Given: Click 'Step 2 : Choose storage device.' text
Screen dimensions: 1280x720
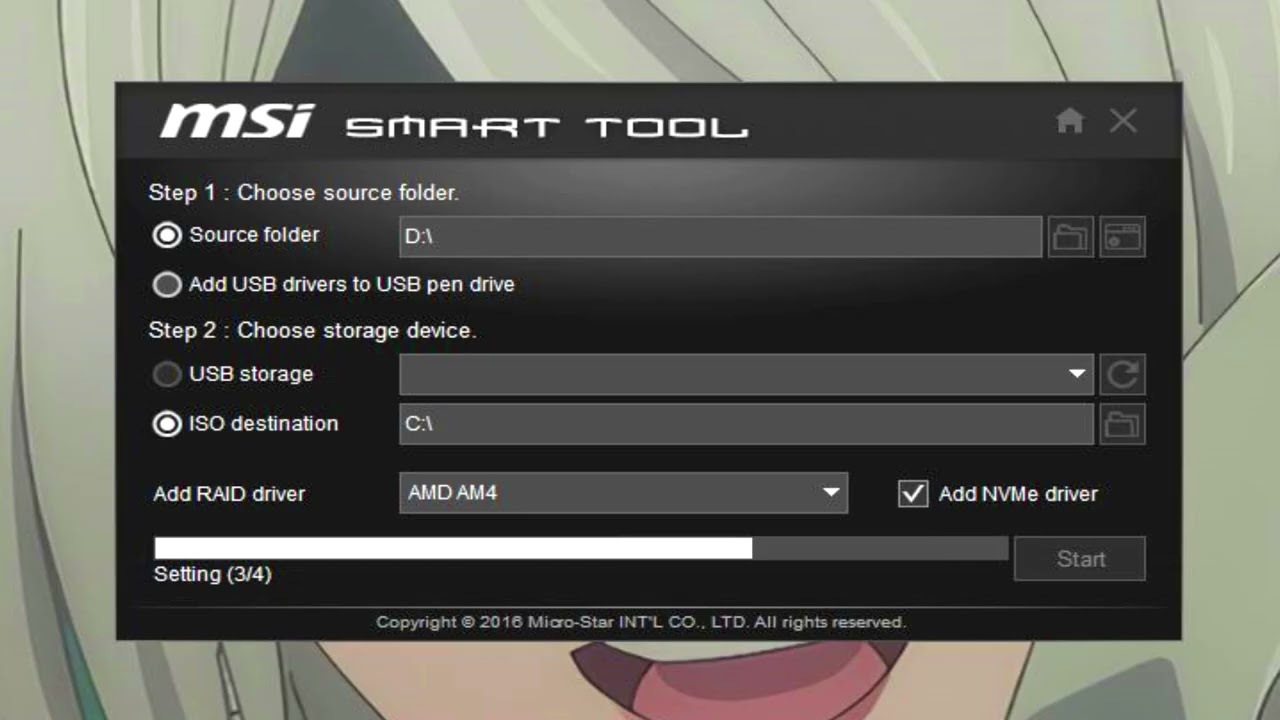Looking at the screenshot, I should pyautogui.click(x=313, y=330).
